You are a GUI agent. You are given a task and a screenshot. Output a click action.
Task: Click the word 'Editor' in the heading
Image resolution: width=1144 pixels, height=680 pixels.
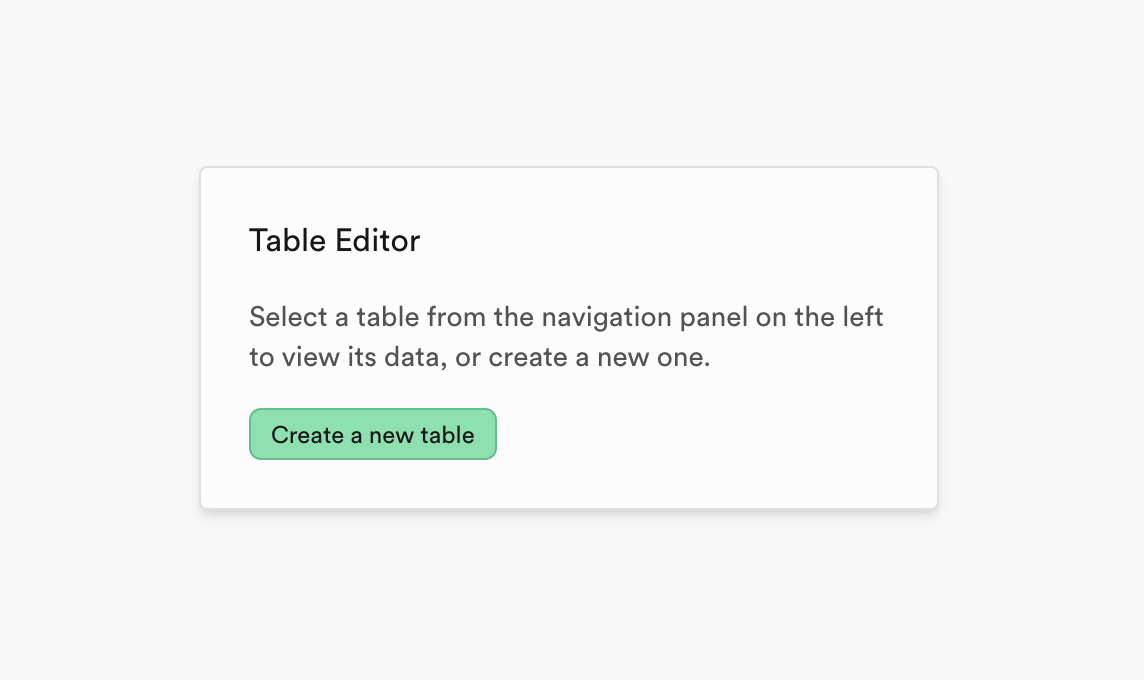tap(377, 241)
